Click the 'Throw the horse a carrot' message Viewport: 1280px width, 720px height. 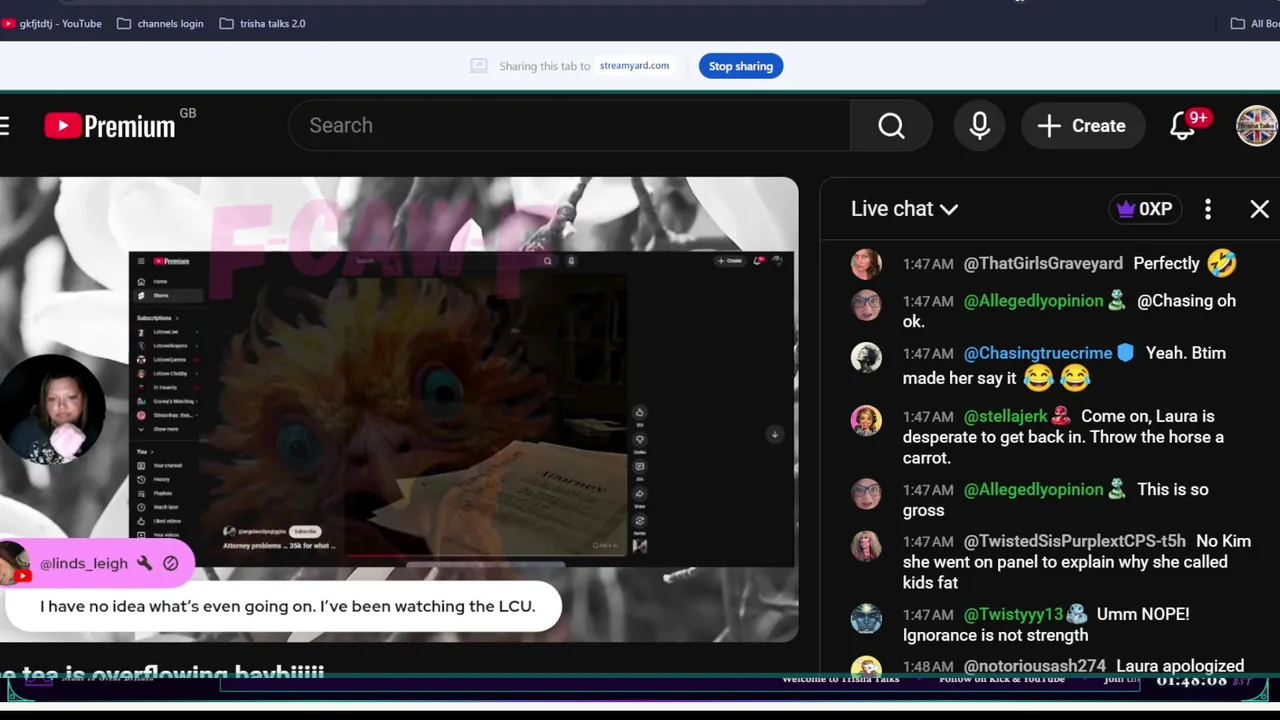[x=1063, y=437]
